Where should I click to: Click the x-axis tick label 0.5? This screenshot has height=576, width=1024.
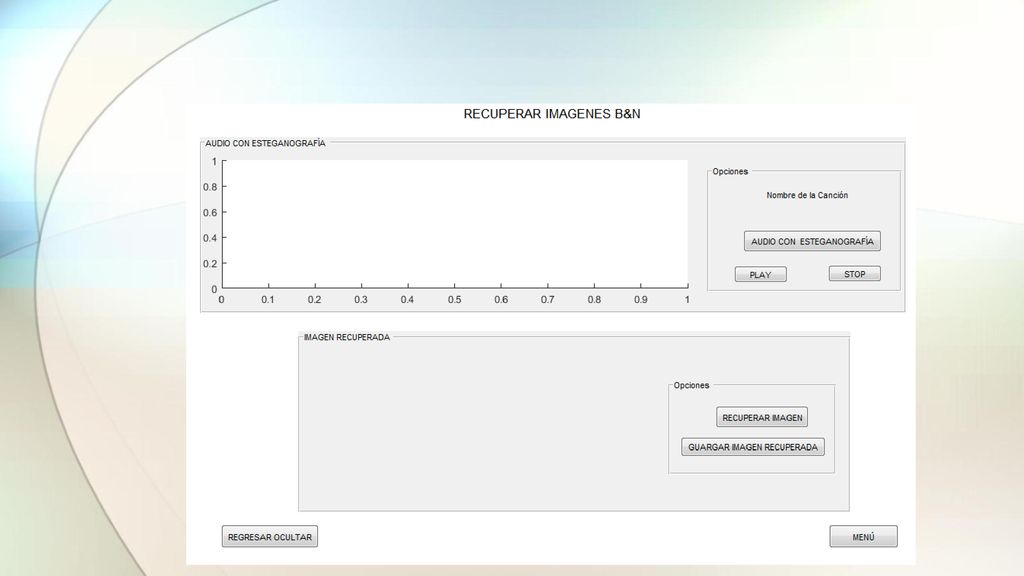(x=455, y=300)
